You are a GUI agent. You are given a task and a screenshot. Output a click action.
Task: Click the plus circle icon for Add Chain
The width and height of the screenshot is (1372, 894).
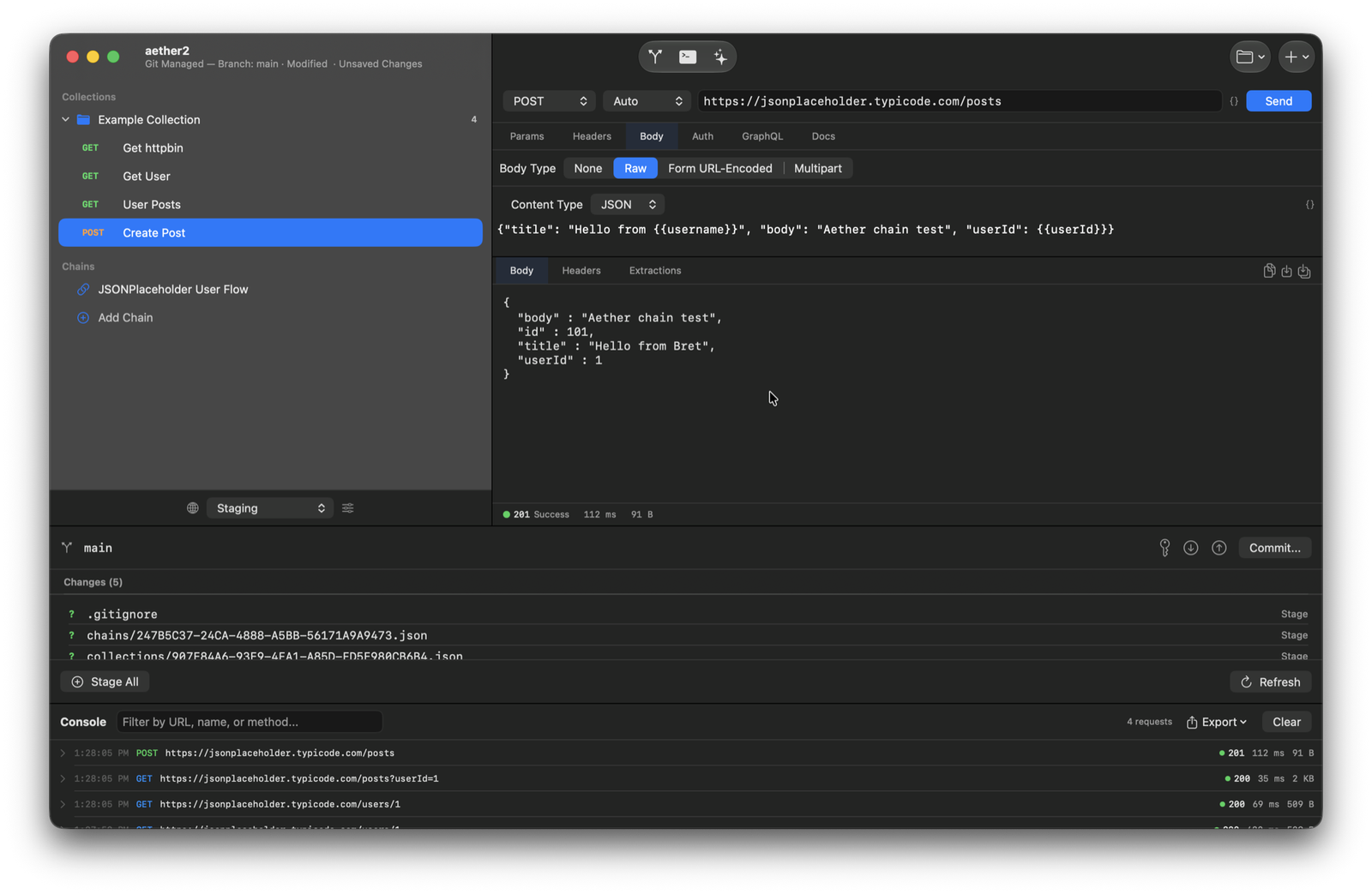point(83,318)
